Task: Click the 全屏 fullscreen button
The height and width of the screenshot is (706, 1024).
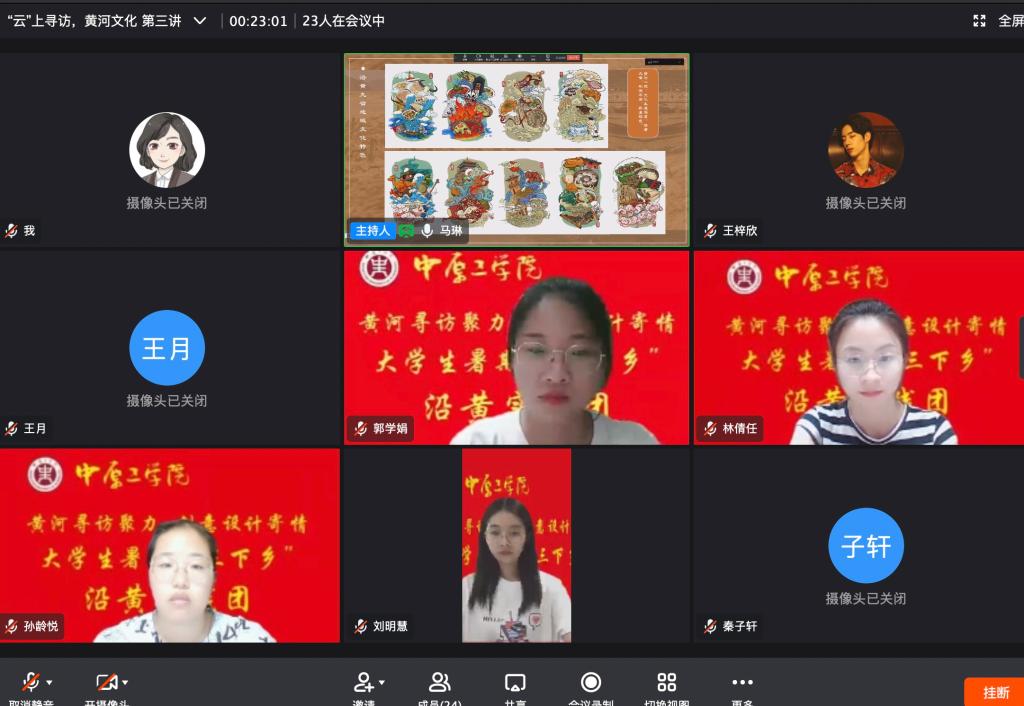Action: click(997, 21)
